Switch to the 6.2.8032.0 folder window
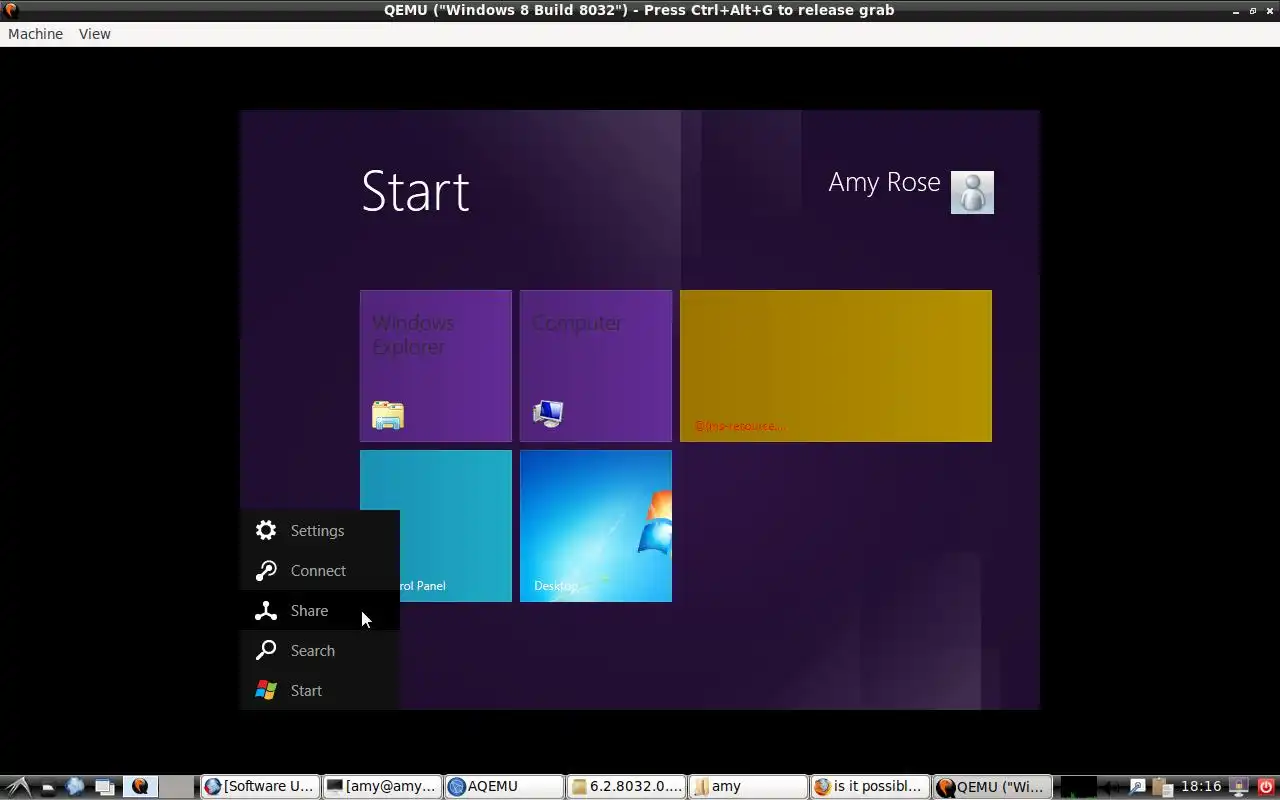This screenshot has height=800, width=1280. [626, 787]
